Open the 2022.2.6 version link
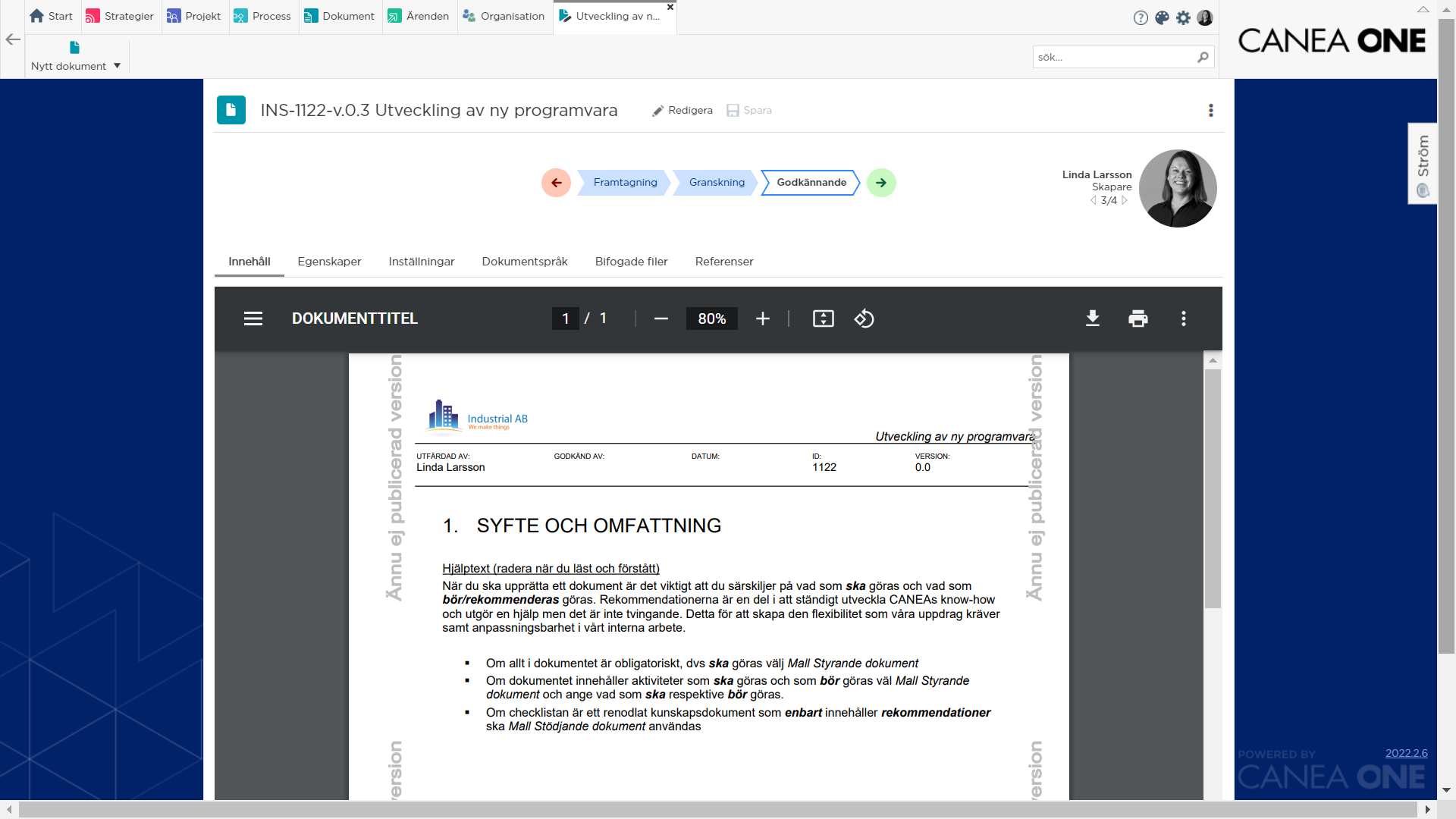 (1407, 753)
